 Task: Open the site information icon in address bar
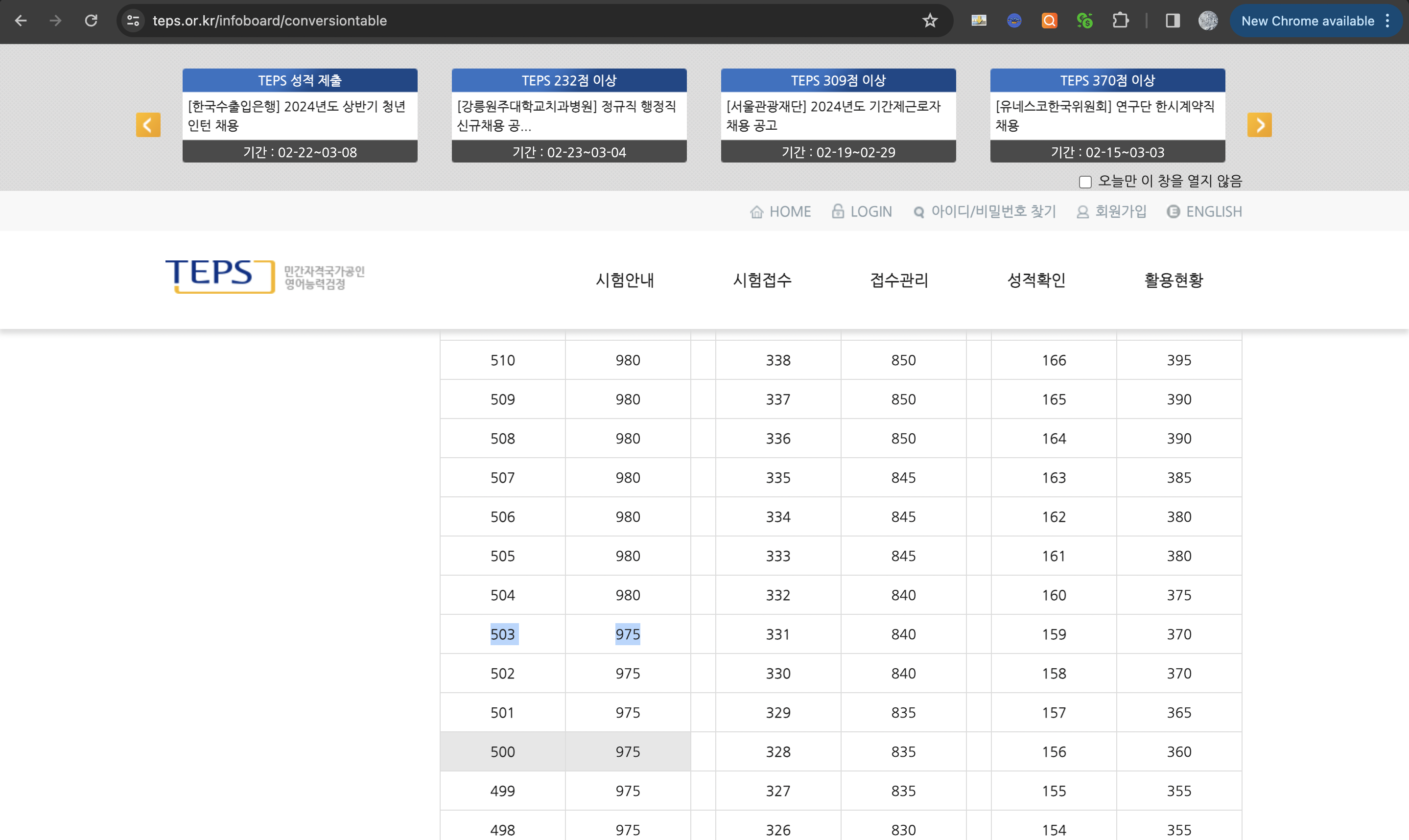tap(133, 21)
